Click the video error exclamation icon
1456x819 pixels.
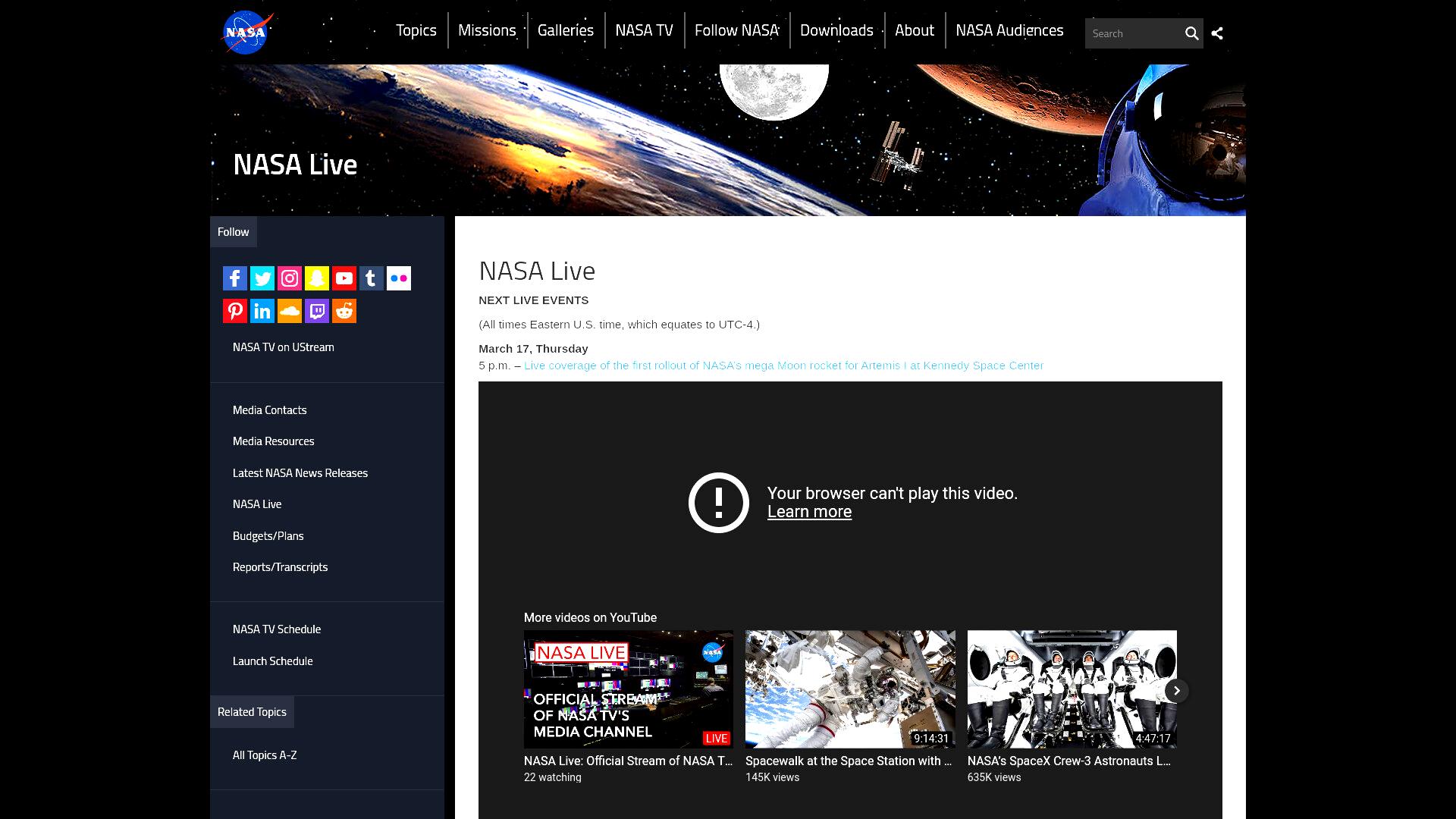(719, 503)
